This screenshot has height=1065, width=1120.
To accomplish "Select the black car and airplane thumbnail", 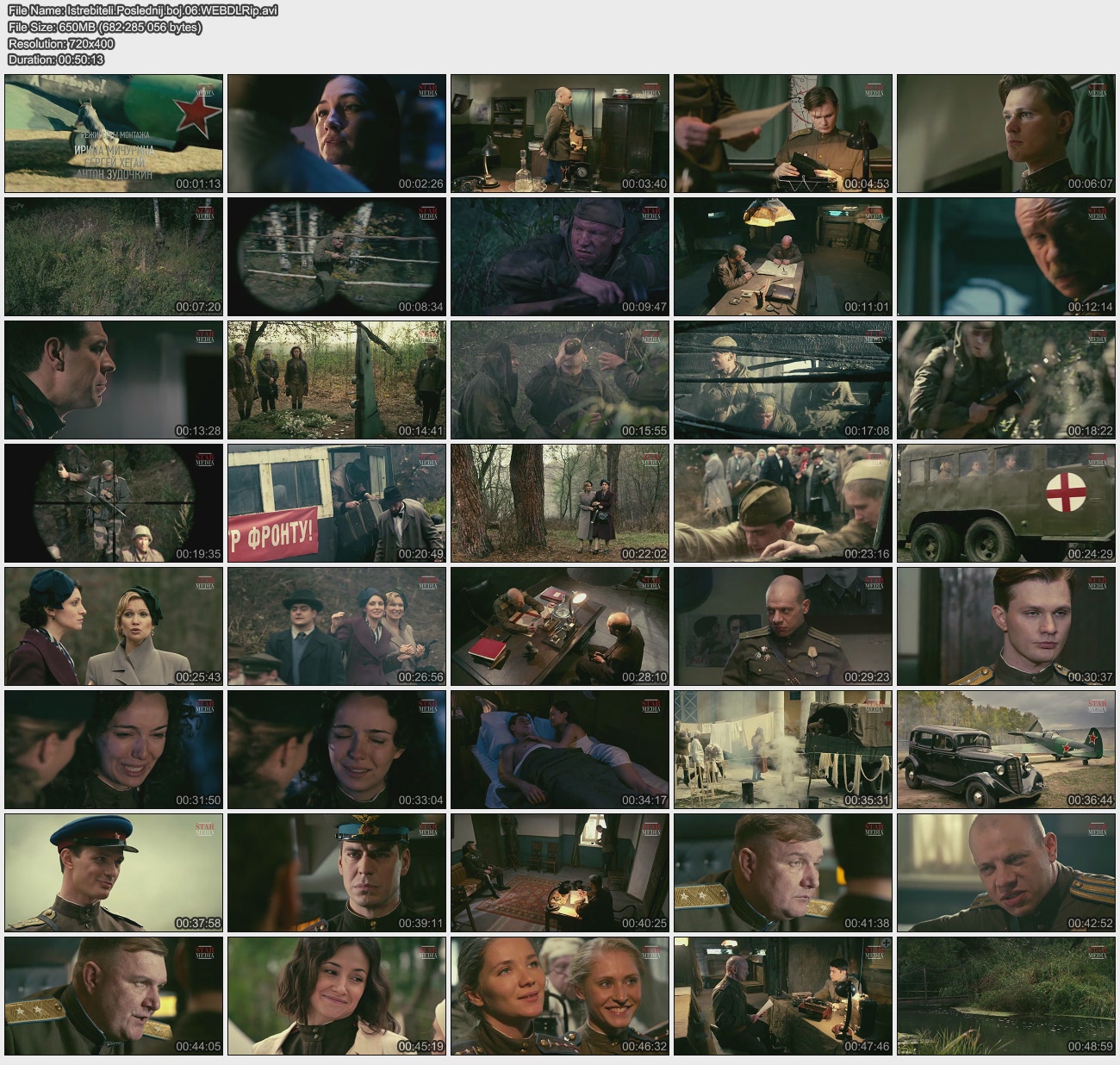I will point(1006,750).
